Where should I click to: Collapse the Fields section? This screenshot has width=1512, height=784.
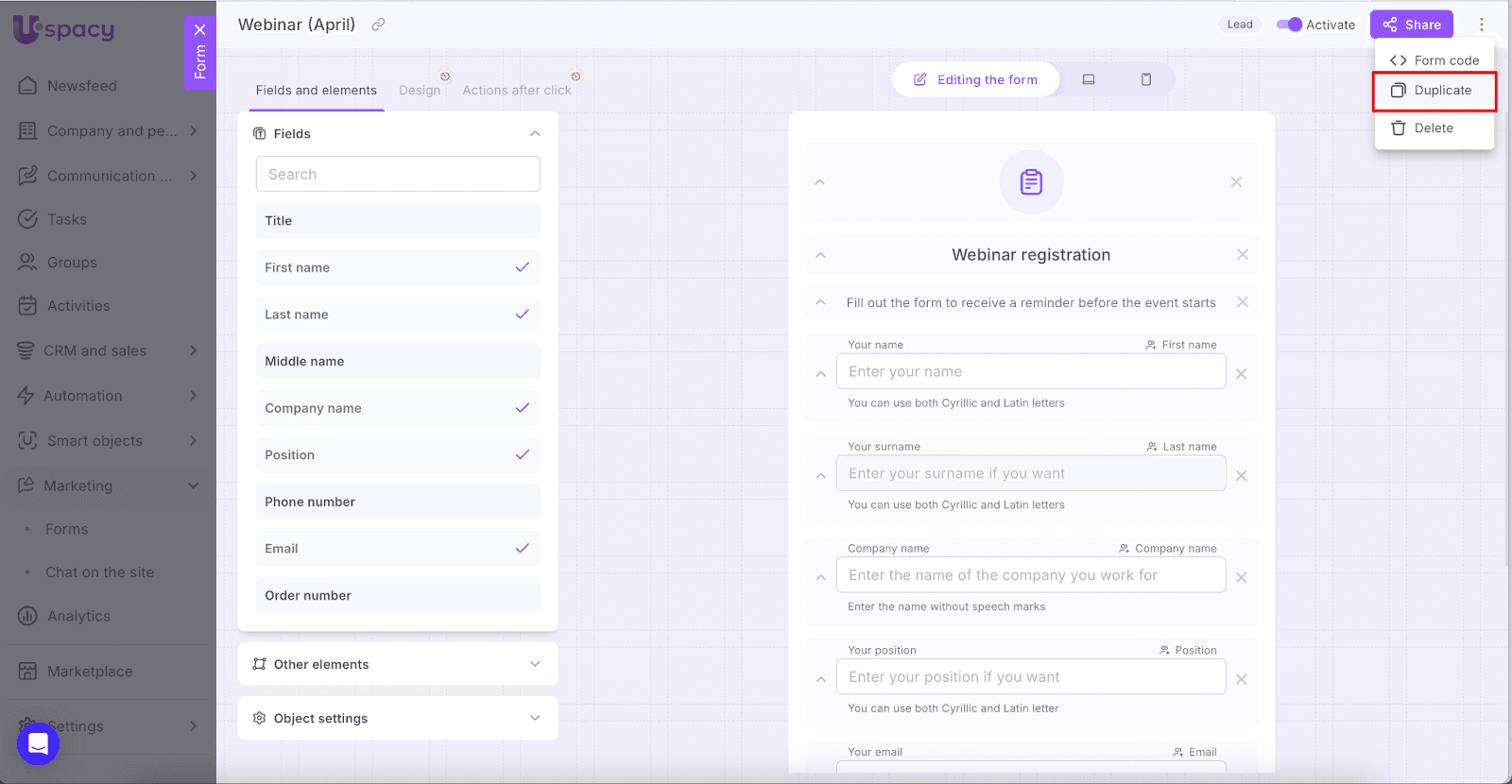535,133
